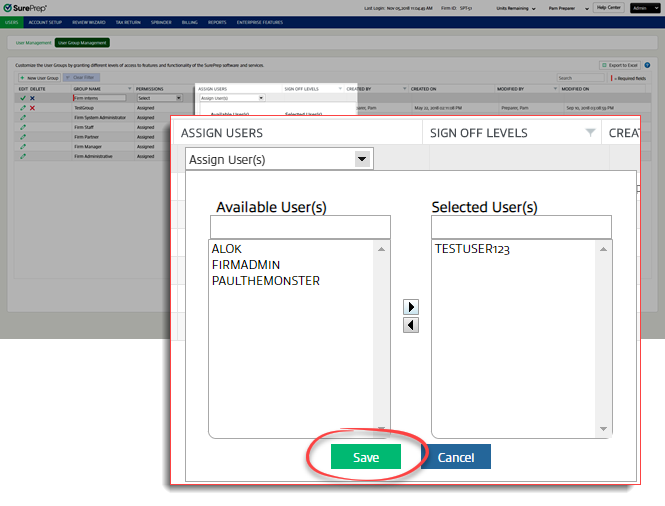Click the Export to Excel button
665x506 pixels.
click(x=620, y=65)
